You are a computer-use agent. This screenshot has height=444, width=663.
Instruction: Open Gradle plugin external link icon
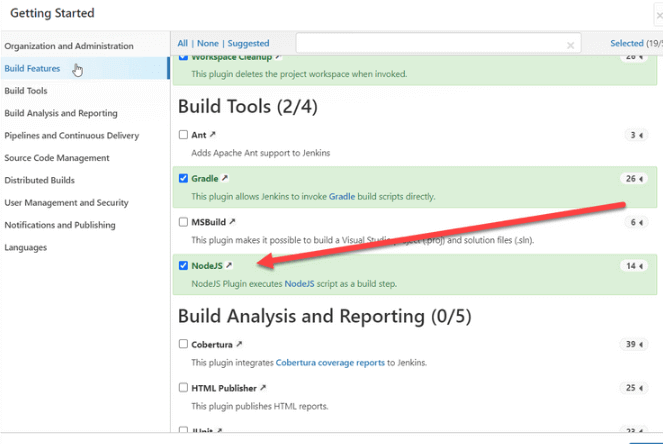coord(225,178)
